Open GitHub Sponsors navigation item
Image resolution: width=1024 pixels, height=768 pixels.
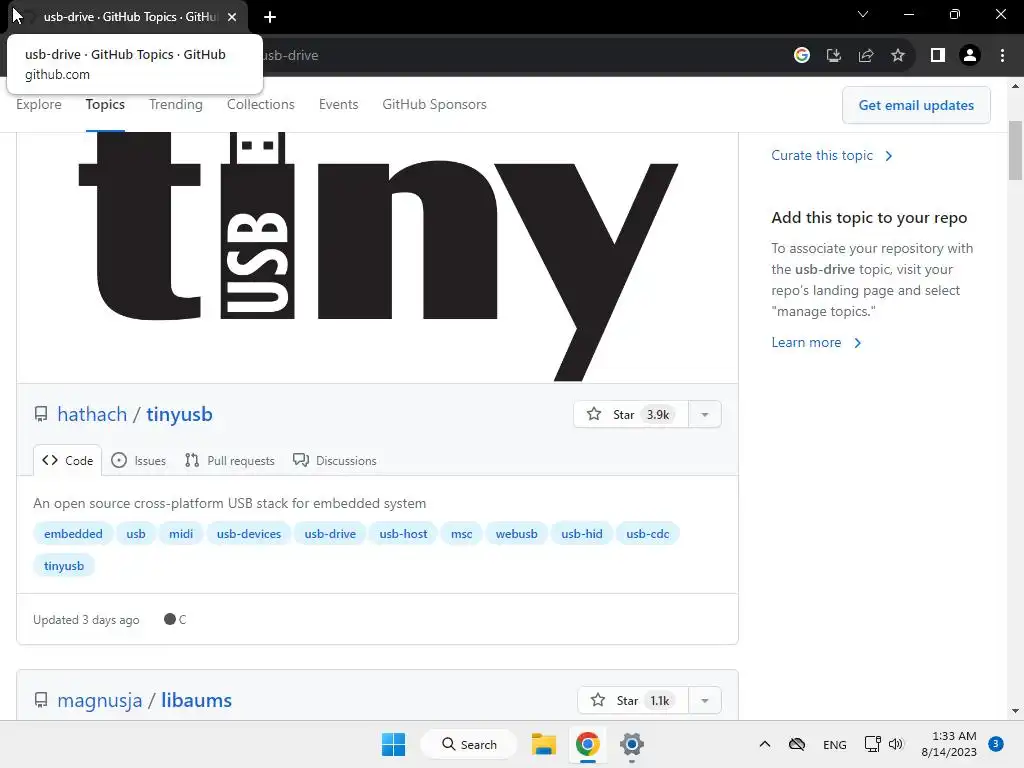pyautogui.click(x=434, y=104)
